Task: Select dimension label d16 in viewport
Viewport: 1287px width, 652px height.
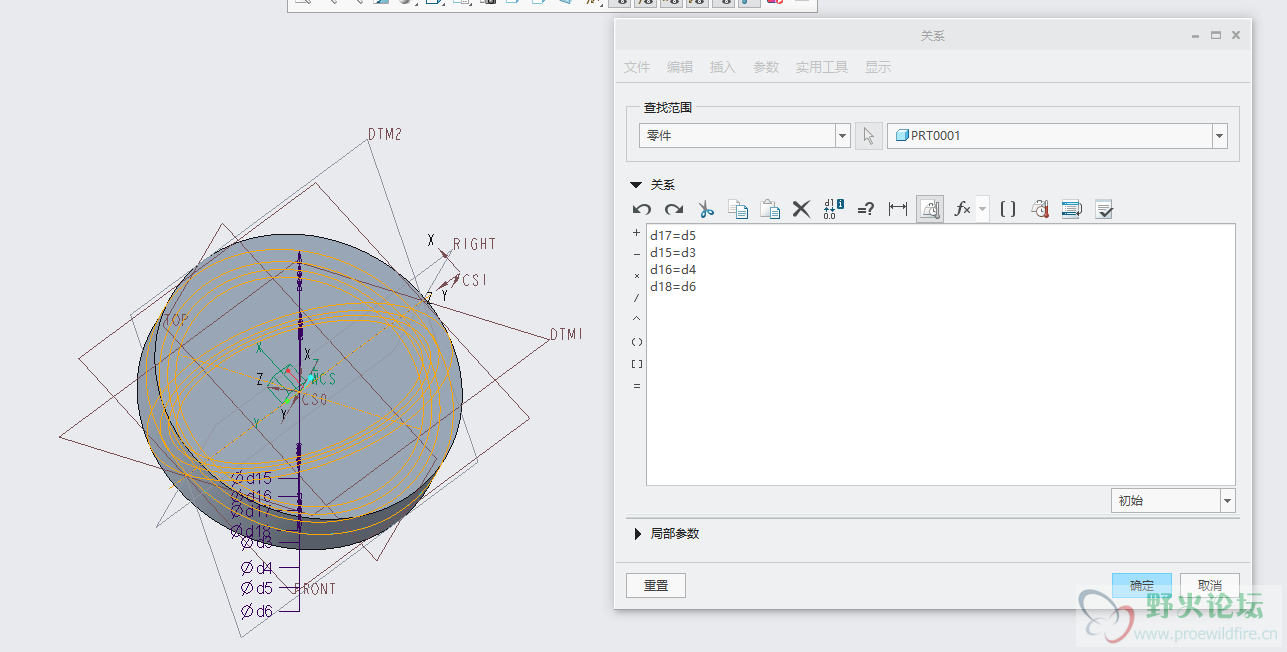Action: [251, 497]
